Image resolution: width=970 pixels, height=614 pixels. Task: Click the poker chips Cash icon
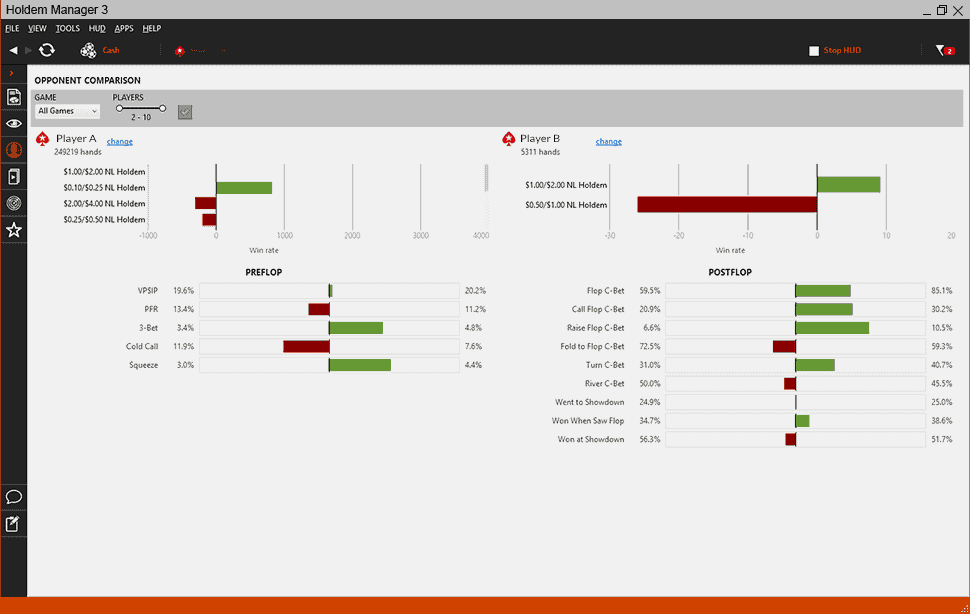pyautogui.click(x=89, y=50)
